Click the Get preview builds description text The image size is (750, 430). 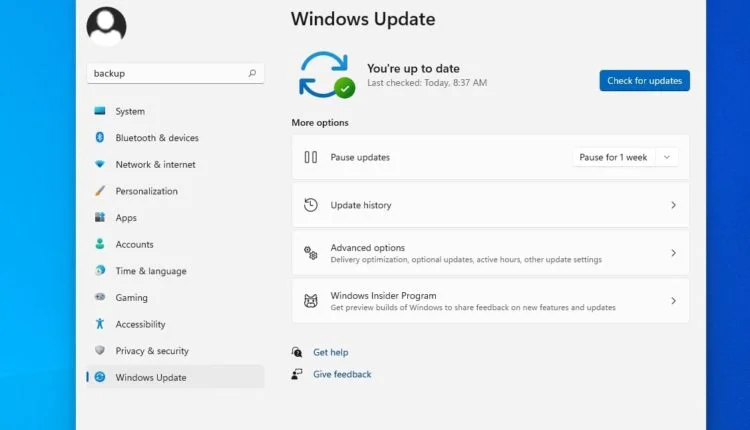click(473, 308)
